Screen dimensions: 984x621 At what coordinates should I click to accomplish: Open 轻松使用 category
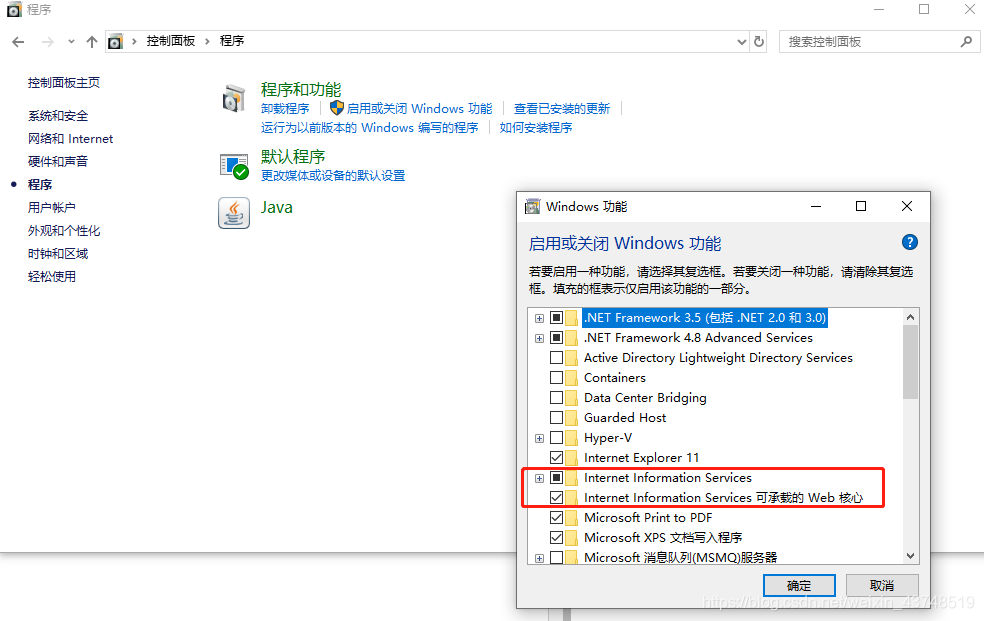click(51, 277)
